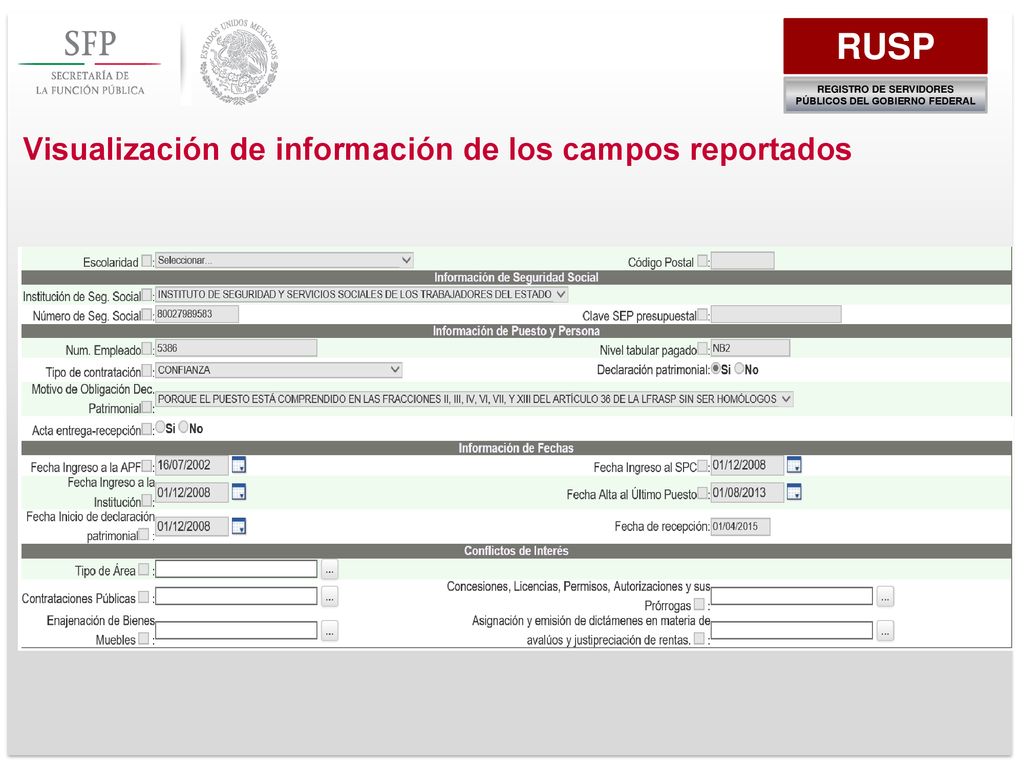
Task: Open calendar for Fecha Alta al Último Puesto
Action: pyautogui.click(x=794, y=492)
